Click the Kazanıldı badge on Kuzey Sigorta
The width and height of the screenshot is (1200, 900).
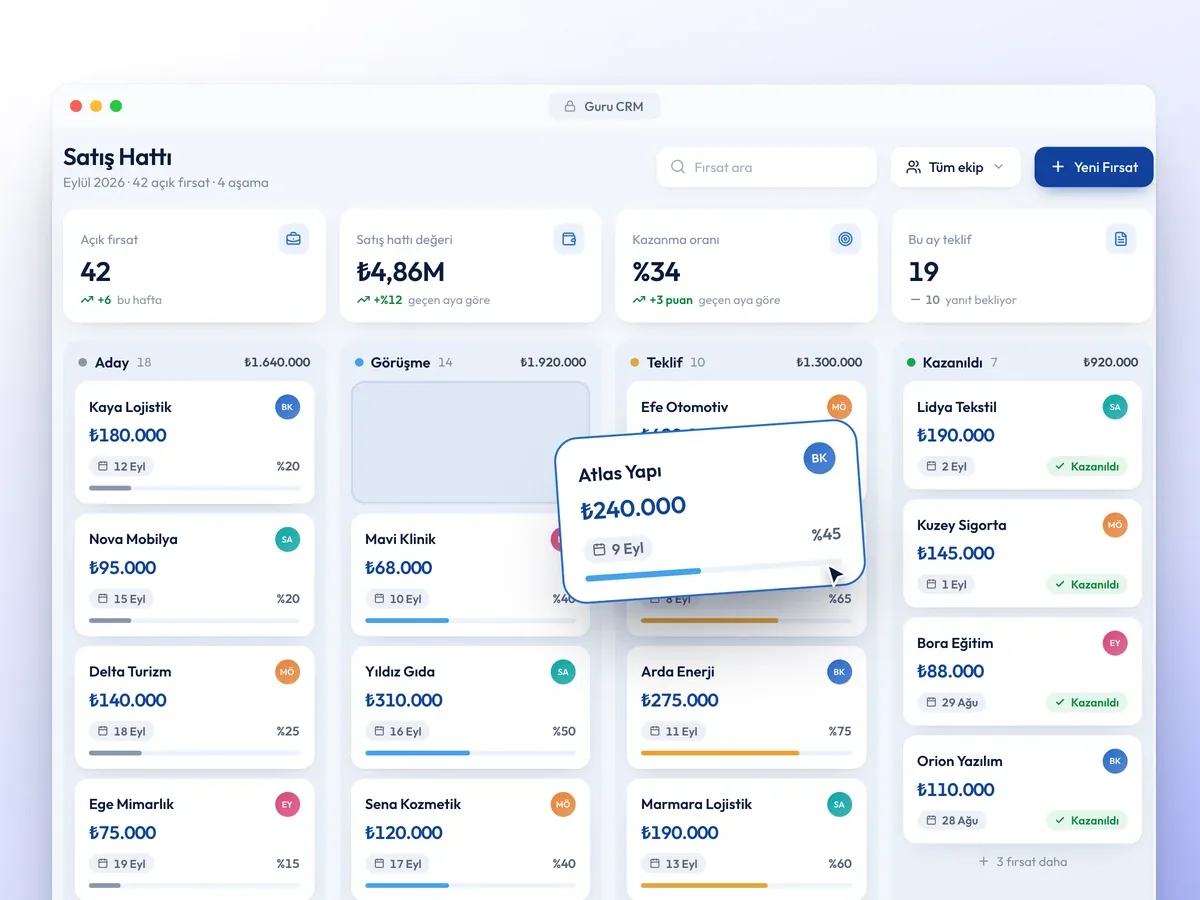coord(1087,584)
